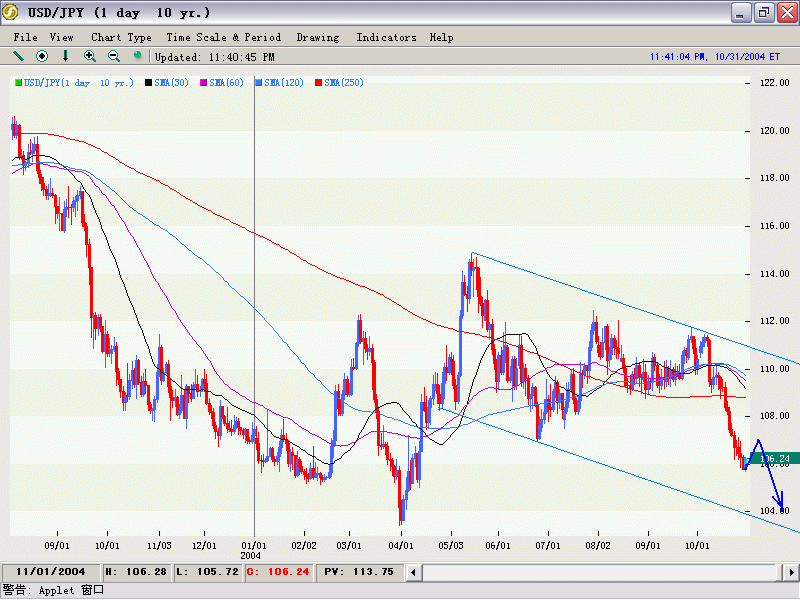Expand the Chart Type menu
This screenshot has width=800, height=600.
click(x=121, y=37)
